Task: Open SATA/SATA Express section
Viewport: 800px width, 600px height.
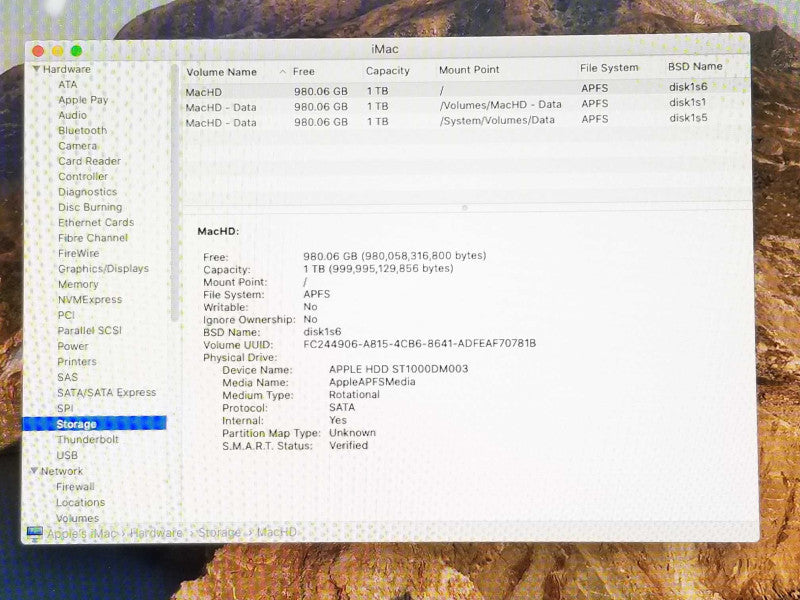Action: [106, 392]
